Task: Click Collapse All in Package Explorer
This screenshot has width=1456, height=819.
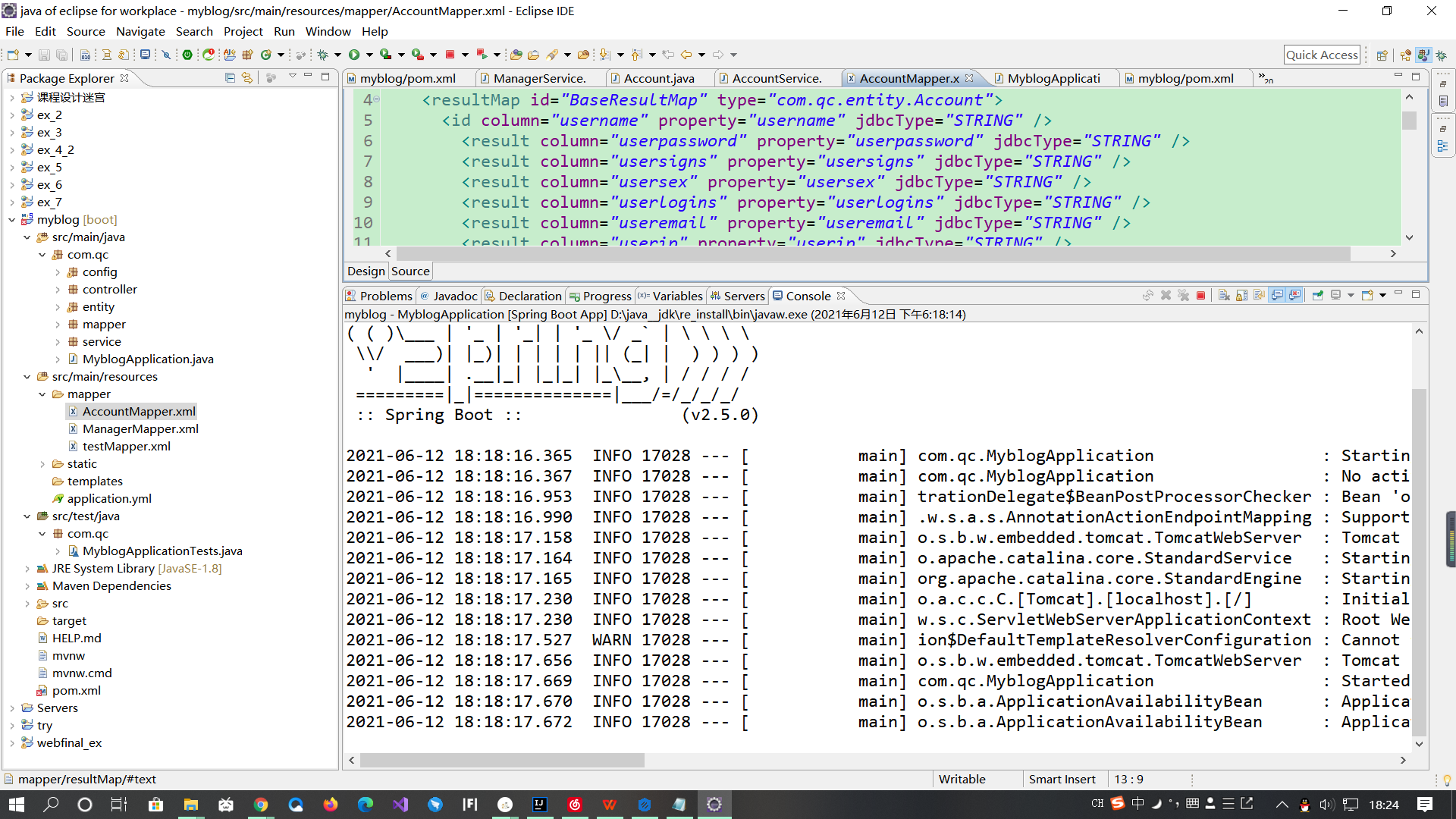Action: [x=230, y=78]
